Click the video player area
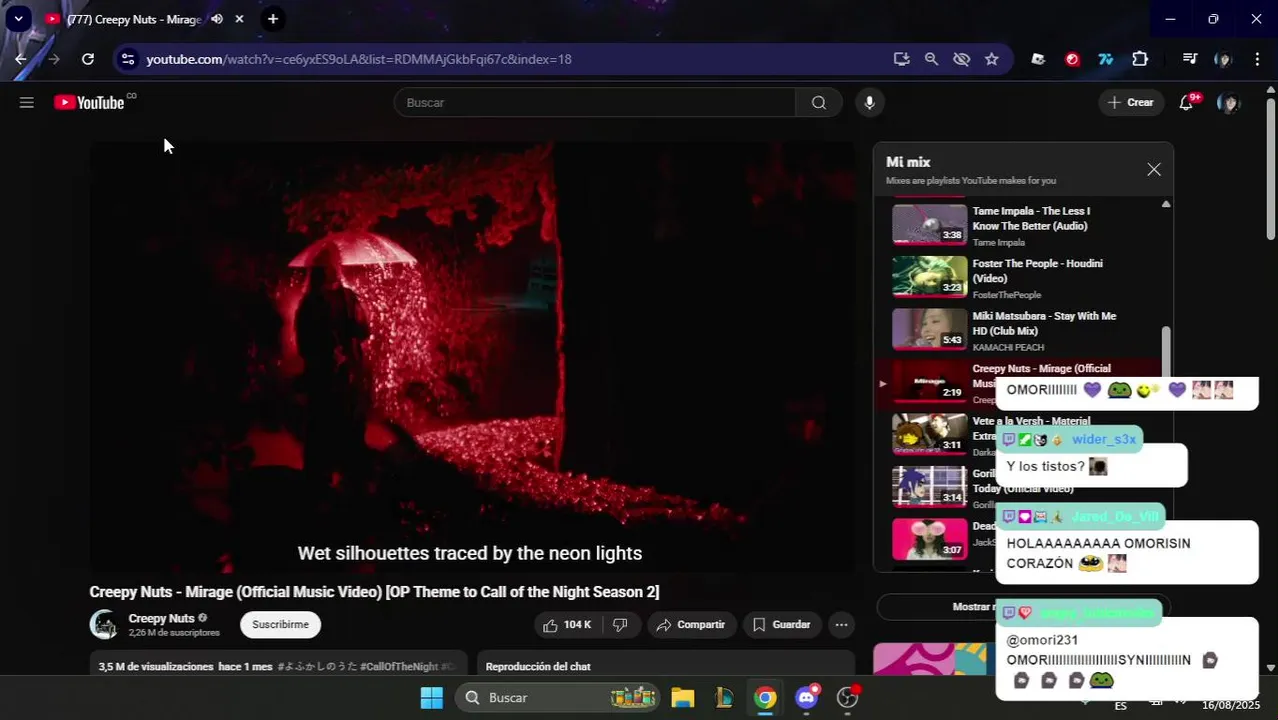 (472, 357)
